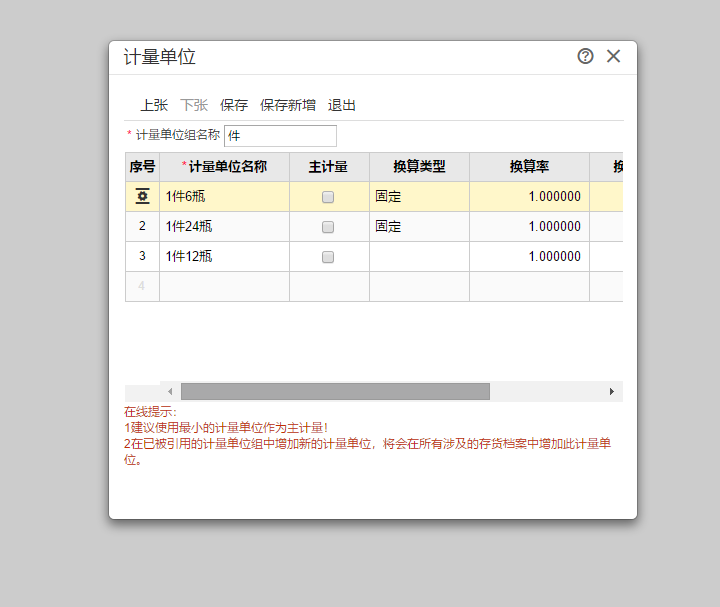Screen dimensions: 720x607
Task: Close the 计量单位 dialog
Action: click(613, 56)
